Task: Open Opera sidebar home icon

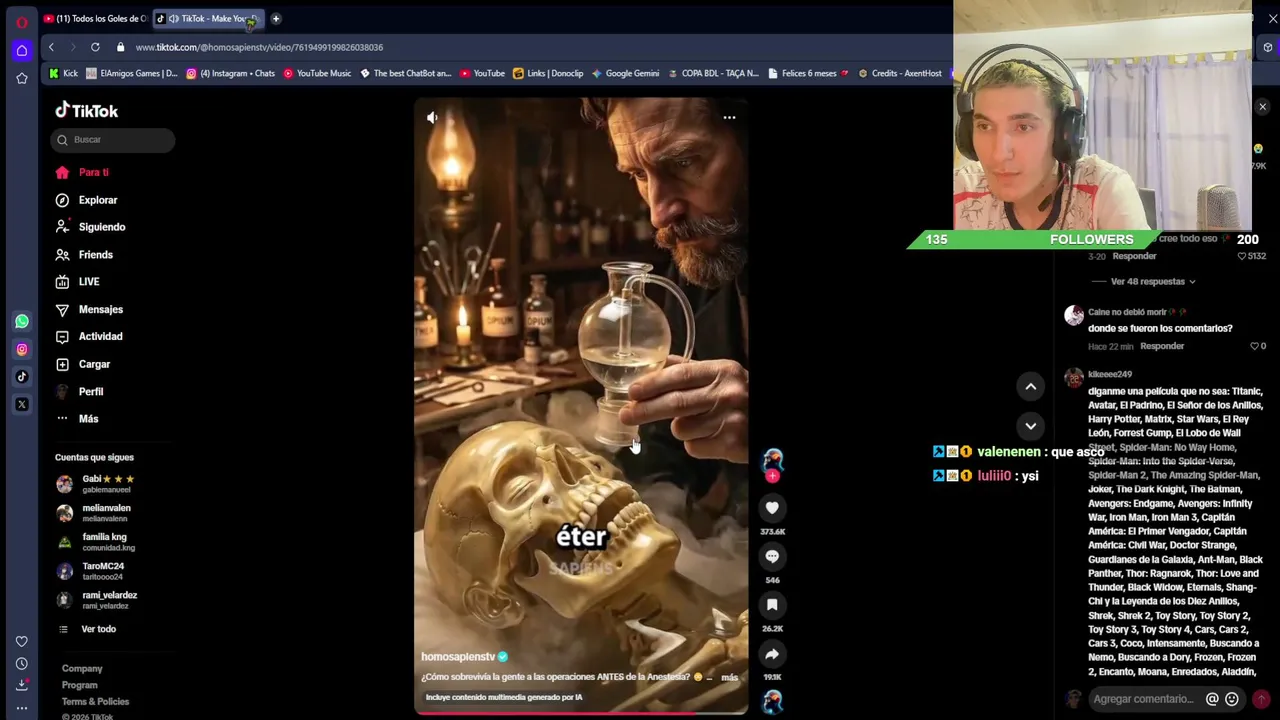Action: coord(22,50)
